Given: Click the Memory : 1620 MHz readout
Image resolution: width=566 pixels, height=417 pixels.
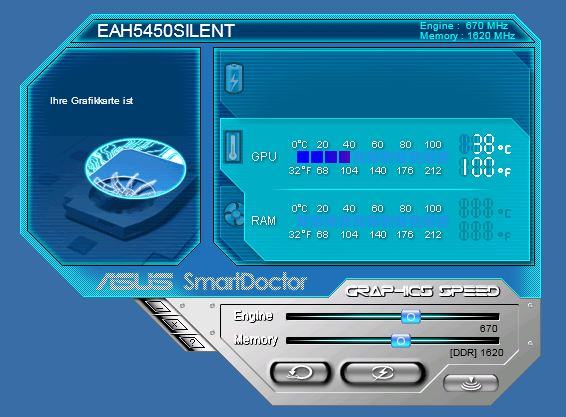Looking at the screenshot, I should point(467,36).
